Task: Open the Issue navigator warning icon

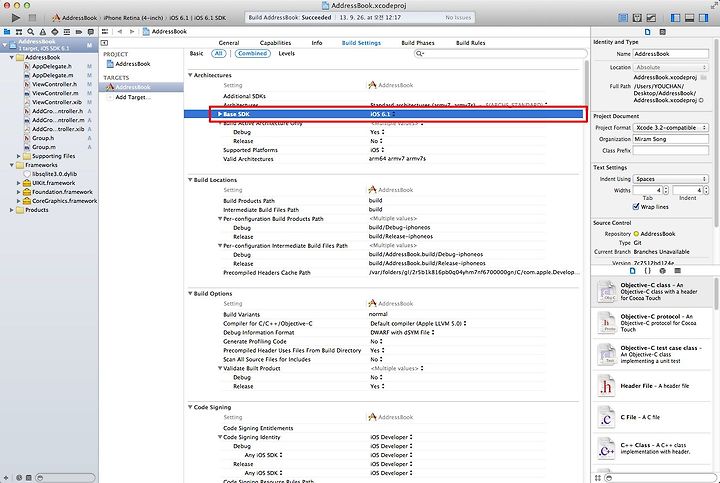Action: tap(43, 32)
